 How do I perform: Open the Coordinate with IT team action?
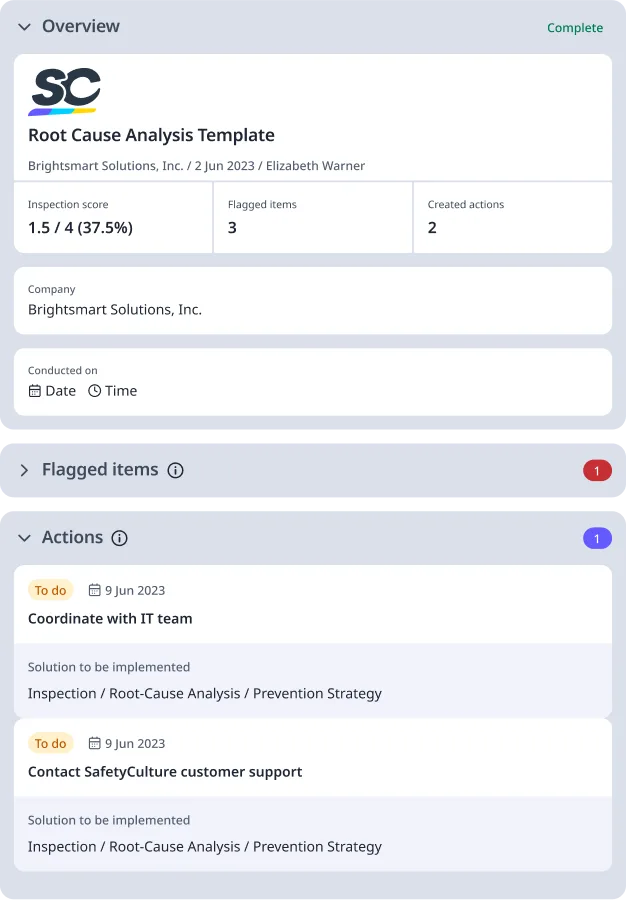(110, 618)
